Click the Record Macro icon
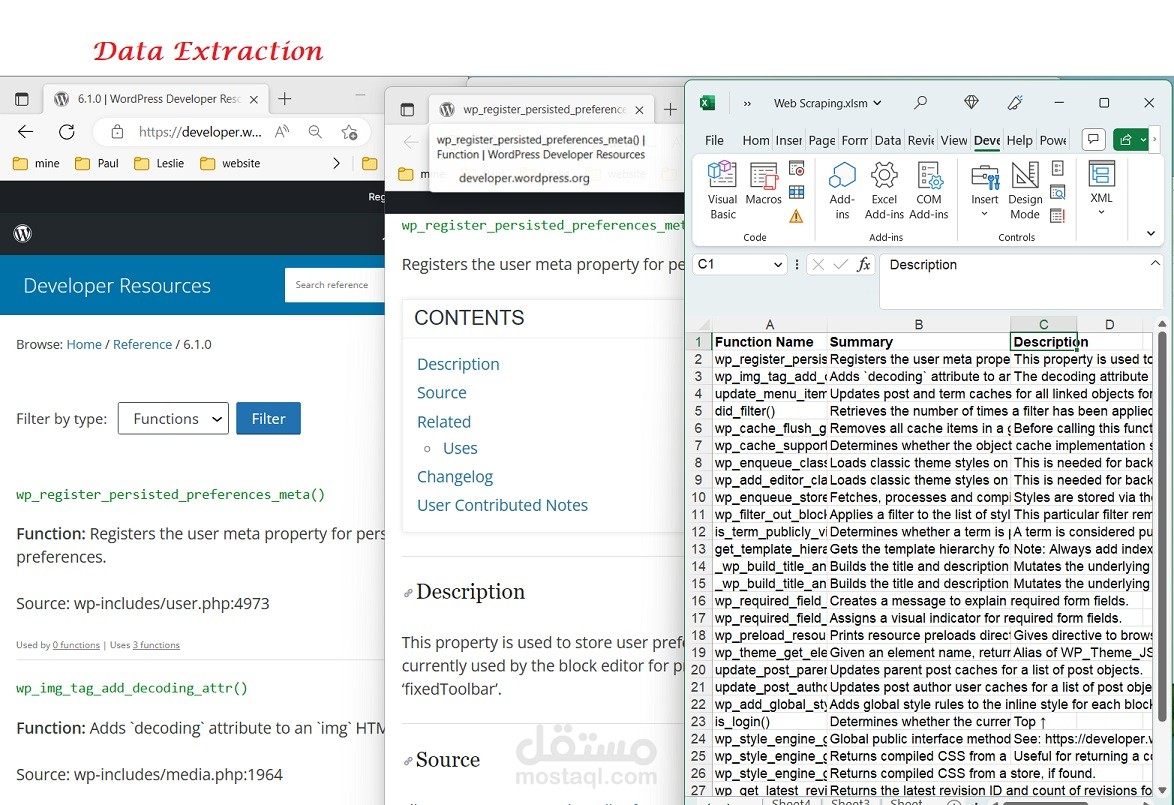Screen dimensions: 1174x805 click(797, 168)
